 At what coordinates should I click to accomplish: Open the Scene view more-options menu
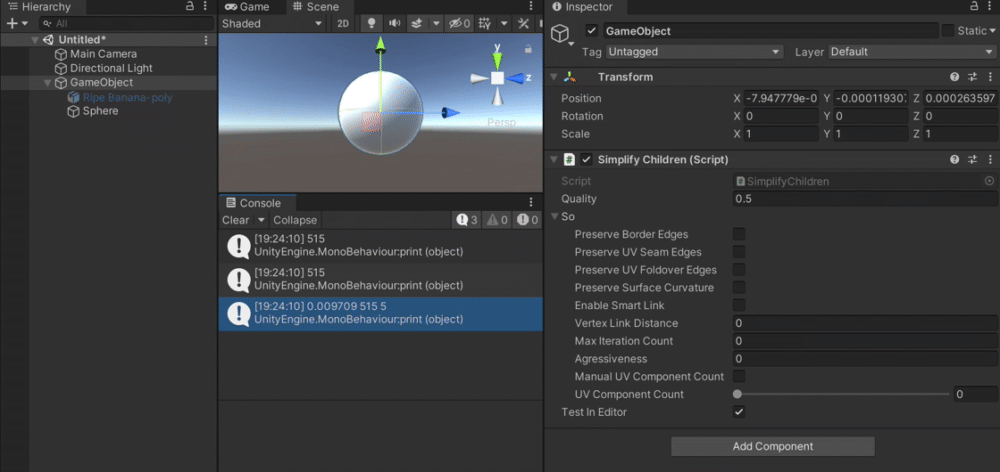tap(531, 6)
